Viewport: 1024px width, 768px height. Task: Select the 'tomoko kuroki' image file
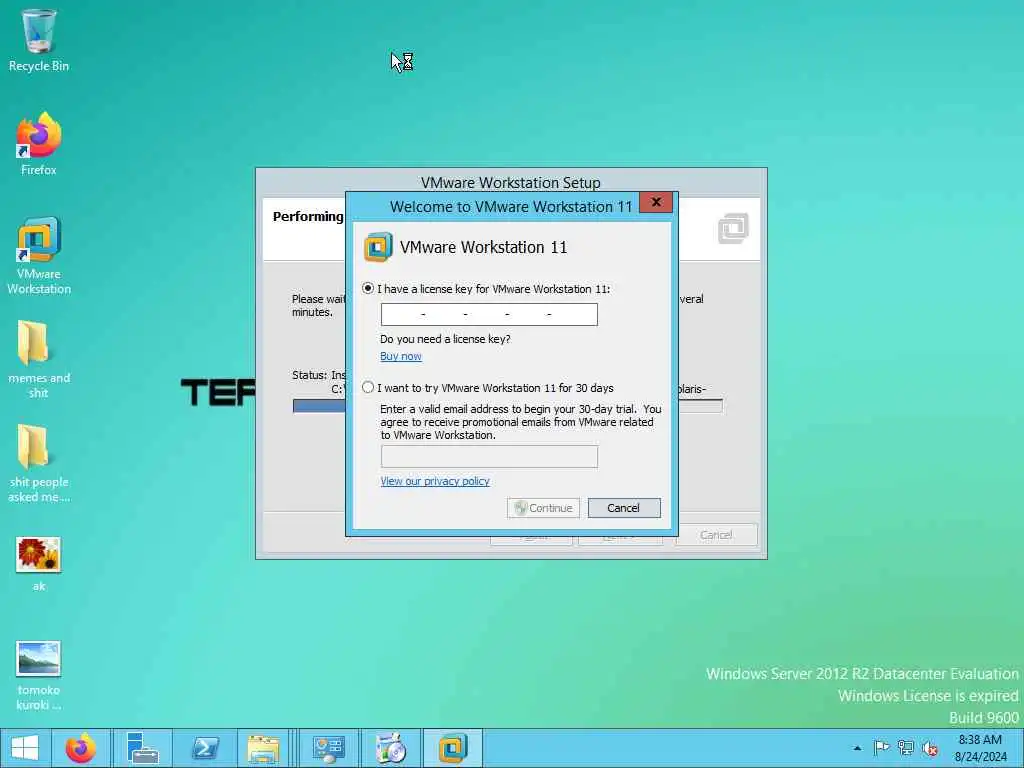click(x=39, y=675)
